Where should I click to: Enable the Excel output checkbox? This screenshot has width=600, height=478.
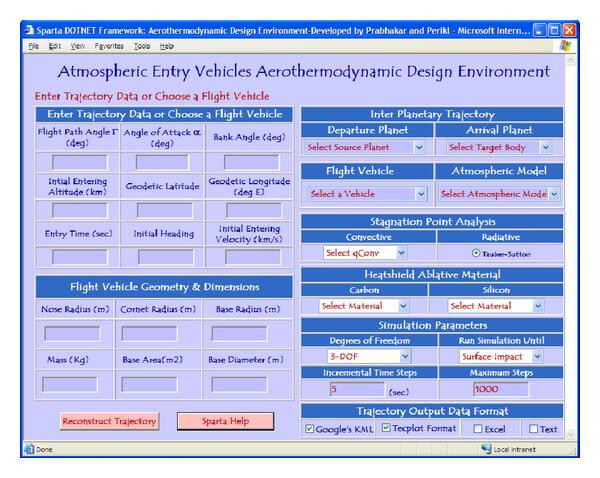[x=478, y=429]
